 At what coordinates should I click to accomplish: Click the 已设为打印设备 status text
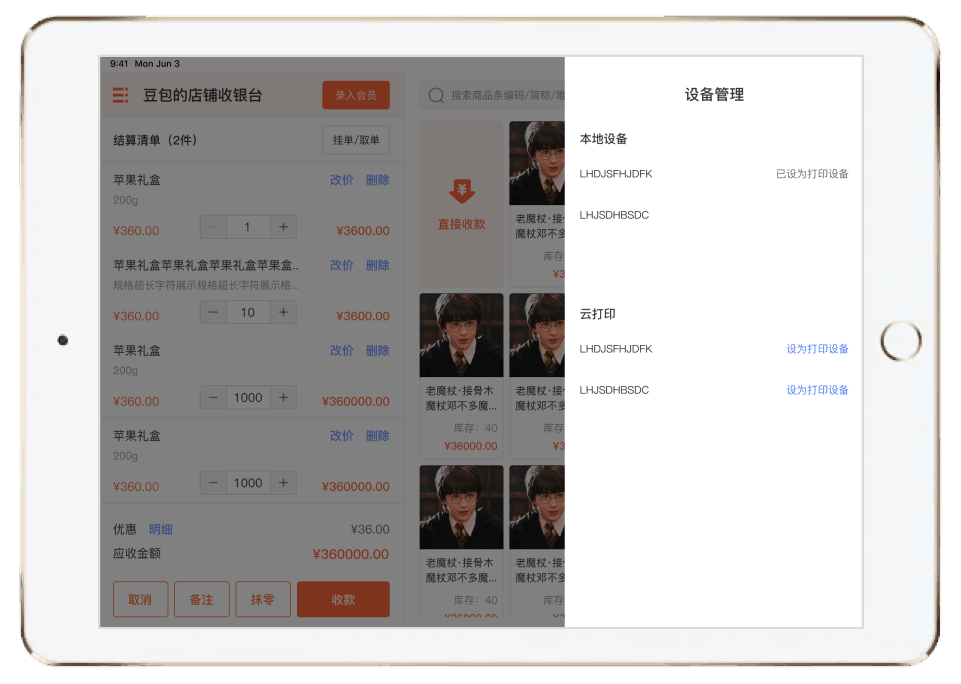click(812, 174)
